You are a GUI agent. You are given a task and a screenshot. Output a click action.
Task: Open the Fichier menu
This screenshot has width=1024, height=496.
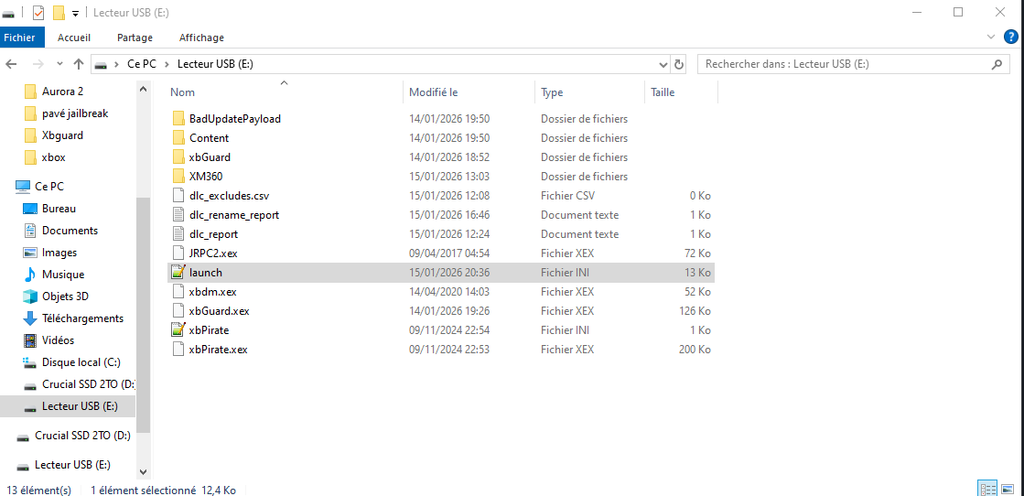pos(19,37)
